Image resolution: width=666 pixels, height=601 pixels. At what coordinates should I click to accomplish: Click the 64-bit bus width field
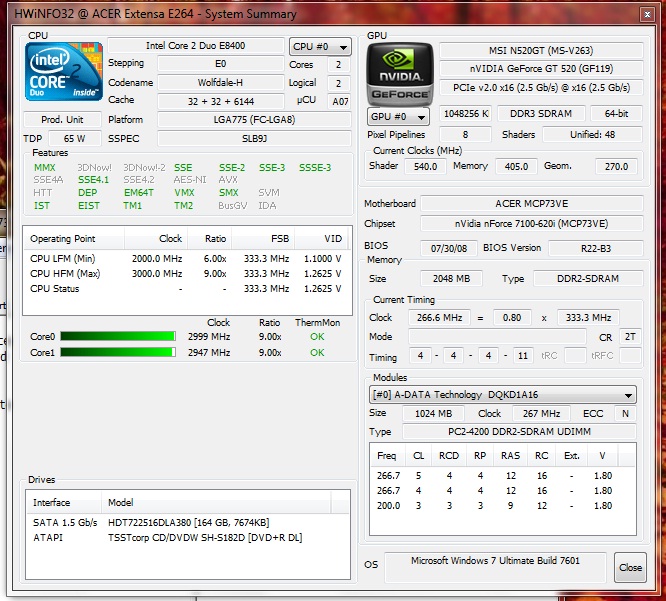pos(616,113)
